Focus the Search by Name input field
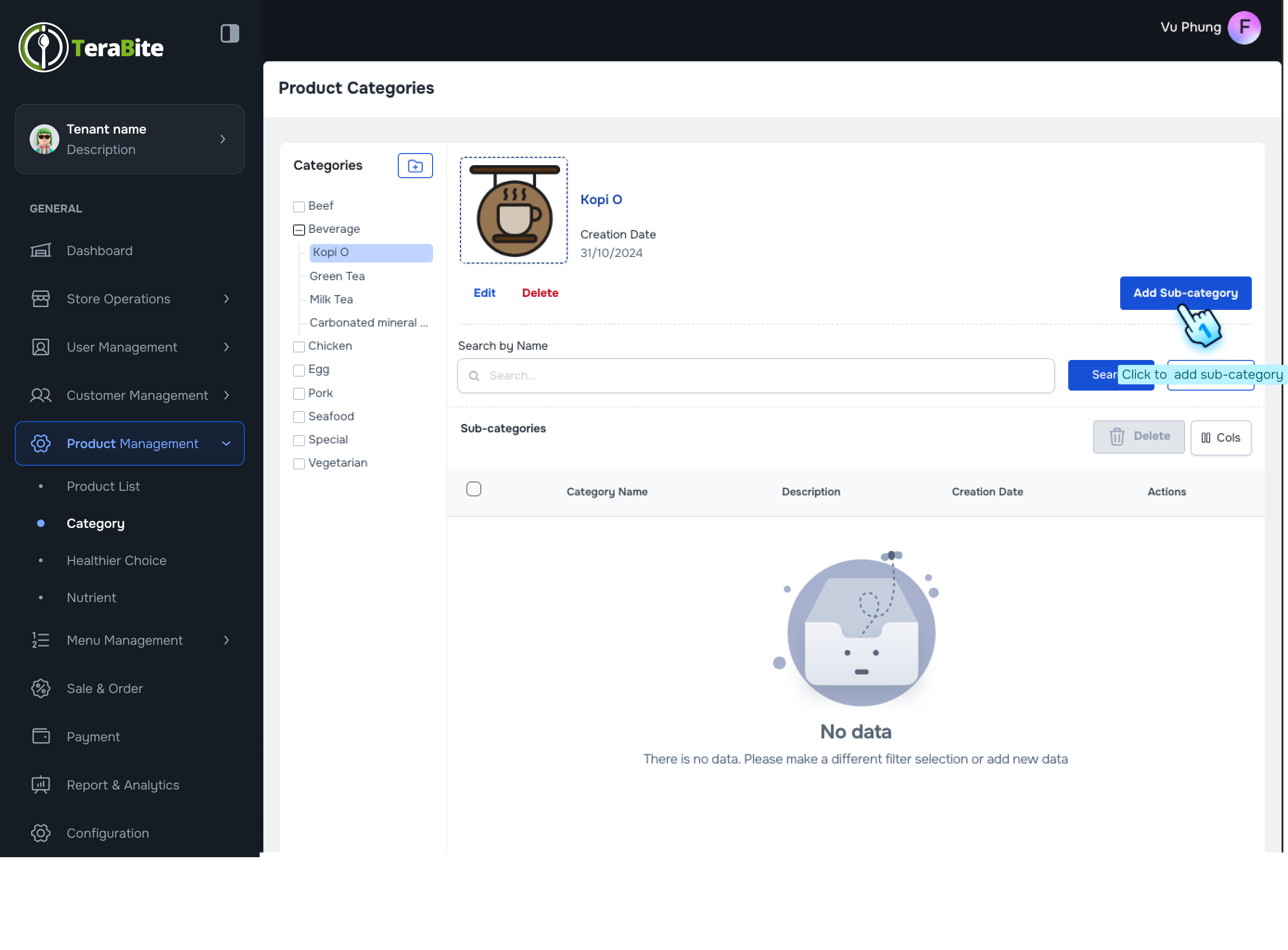The width and height of the screenshot is (1288, 950). pyautogui.click(x=756, y=376)
